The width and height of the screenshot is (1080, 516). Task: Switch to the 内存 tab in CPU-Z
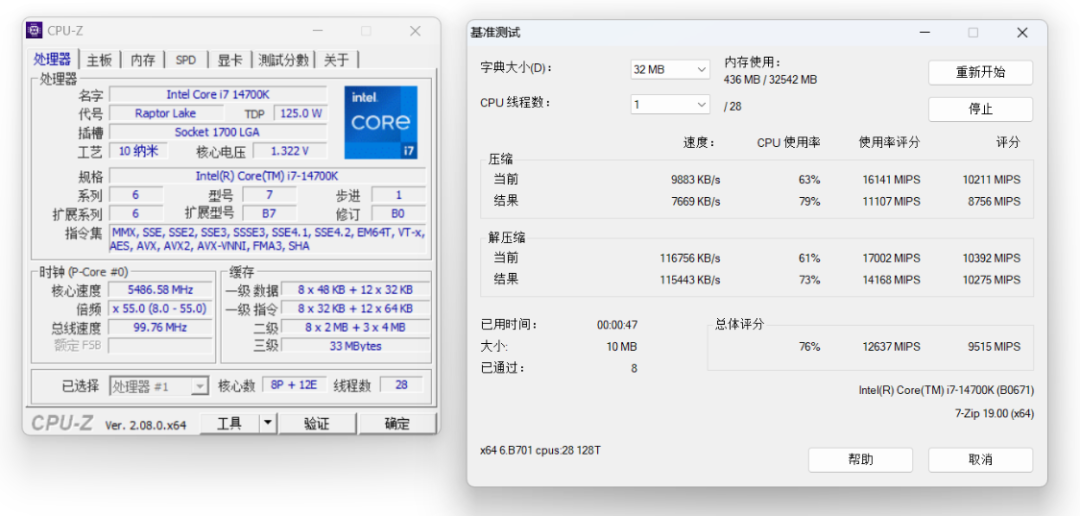coord(143,60)
